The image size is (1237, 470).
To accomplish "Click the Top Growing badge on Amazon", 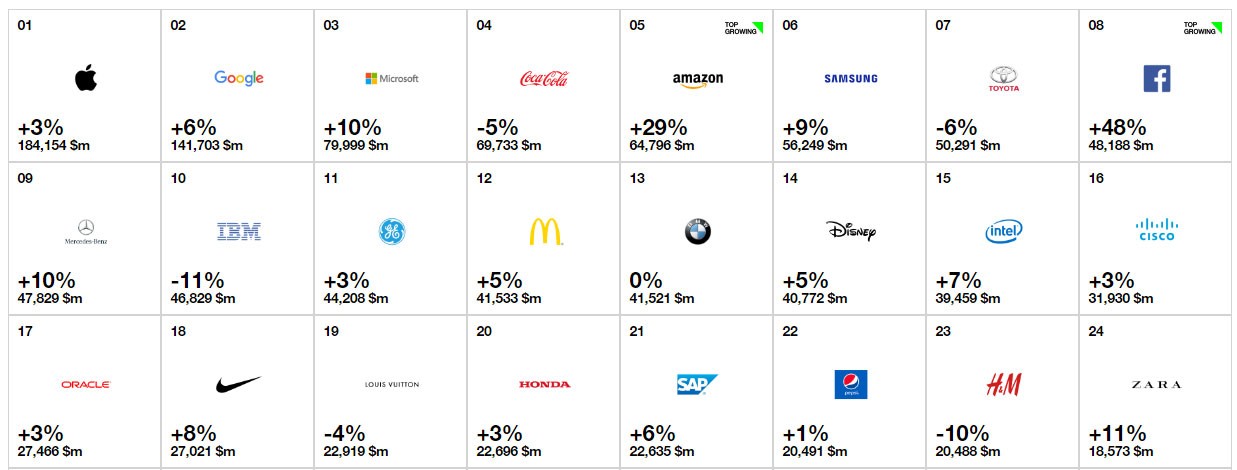I will (743, 28).
